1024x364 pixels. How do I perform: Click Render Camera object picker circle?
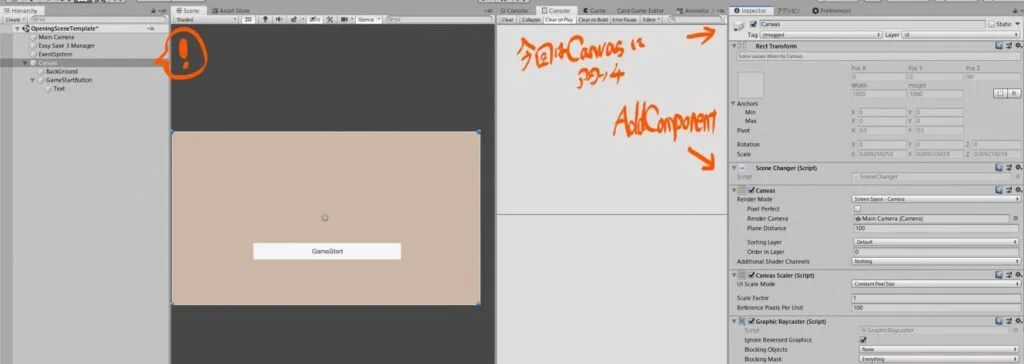[1015, 219]
